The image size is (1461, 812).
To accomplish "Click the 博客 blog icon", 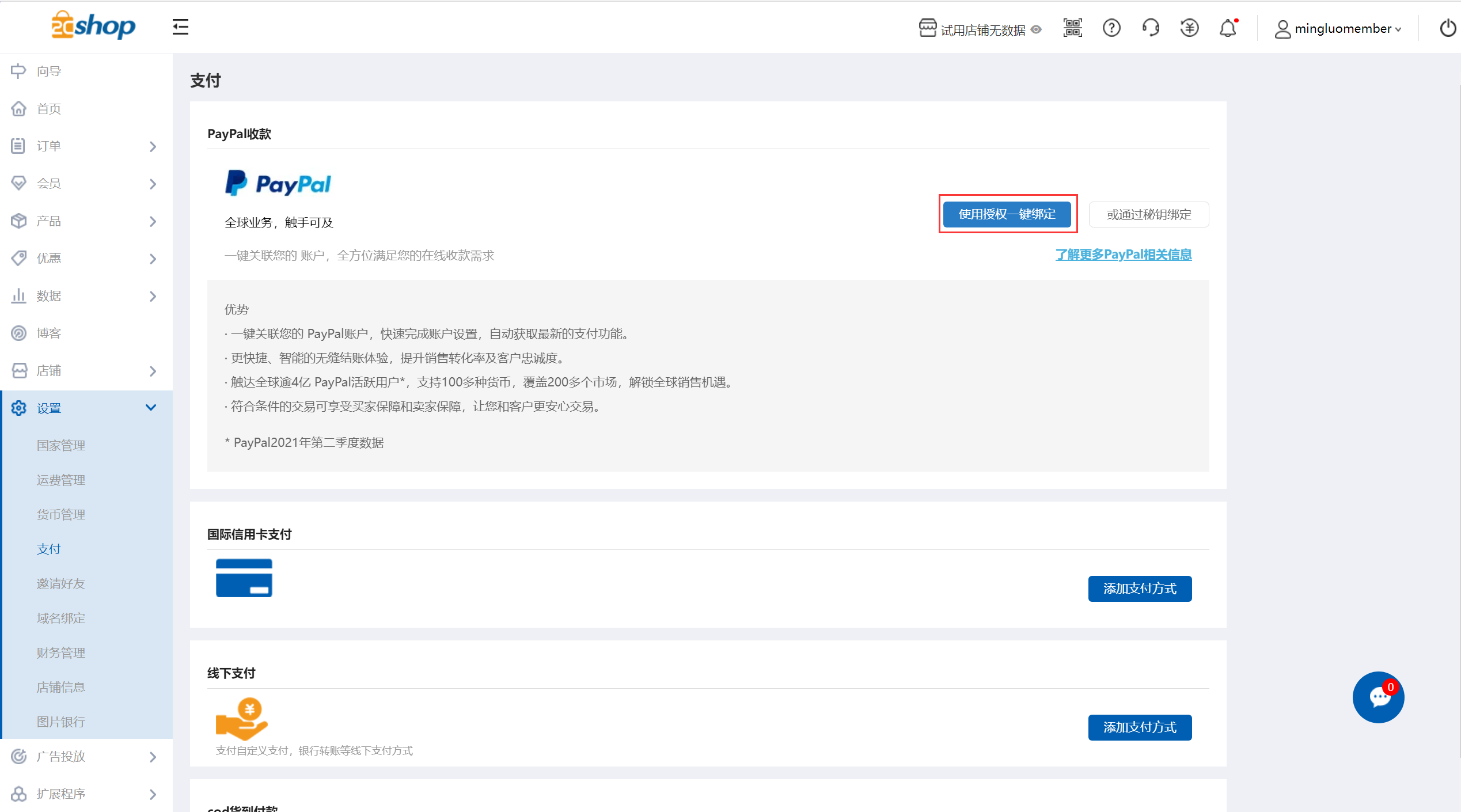I will [18, 333].
